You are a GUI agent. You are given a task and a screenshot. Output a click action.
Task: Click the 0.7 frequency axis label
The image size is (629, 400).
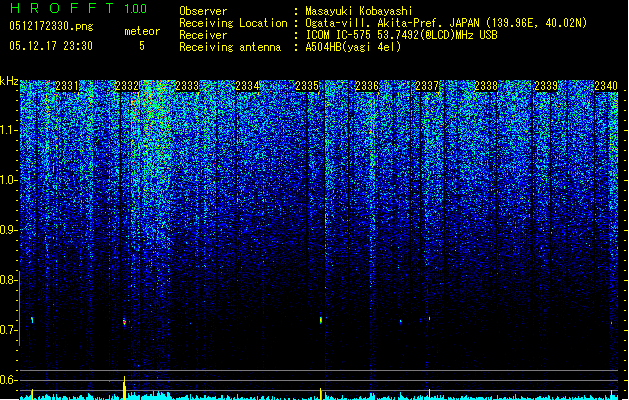(8, 330)
